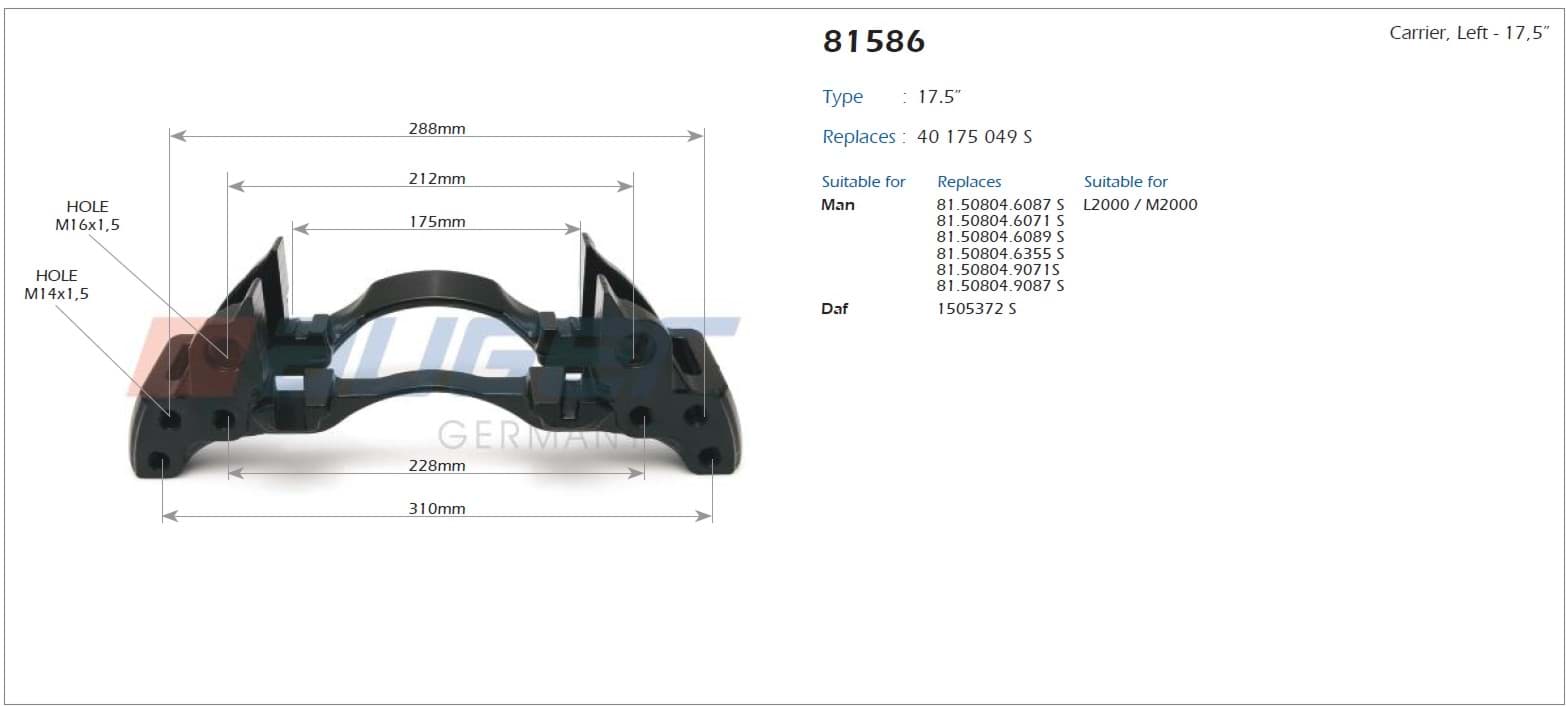The height and width of the screenshot is (707, 1567).
Task: Click the 228mm dimension label
Action: coord(437,466)
